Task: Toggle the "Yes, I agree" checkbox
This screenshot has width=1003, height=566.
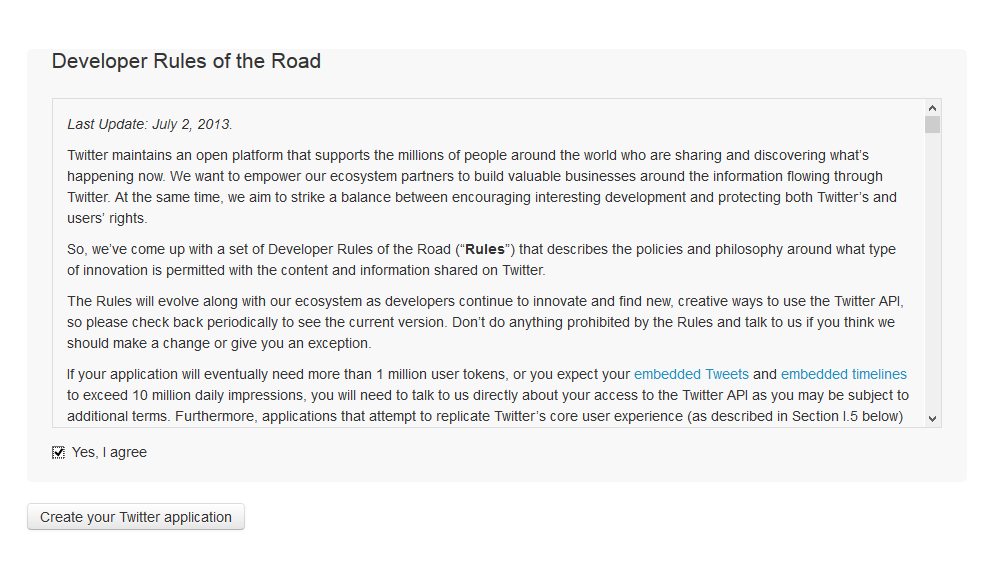Action: tap(59, 453)
